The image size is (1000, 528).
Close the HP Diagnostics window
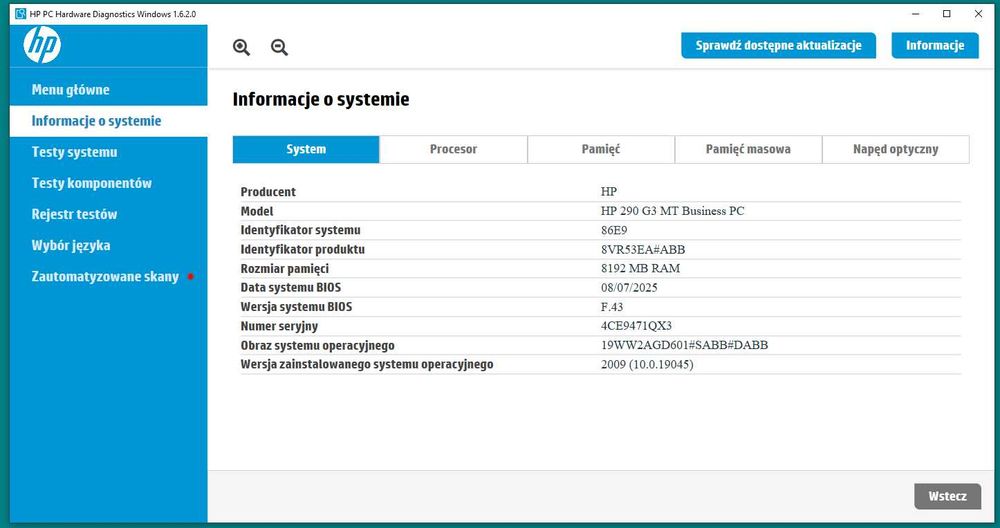(978, 13)
